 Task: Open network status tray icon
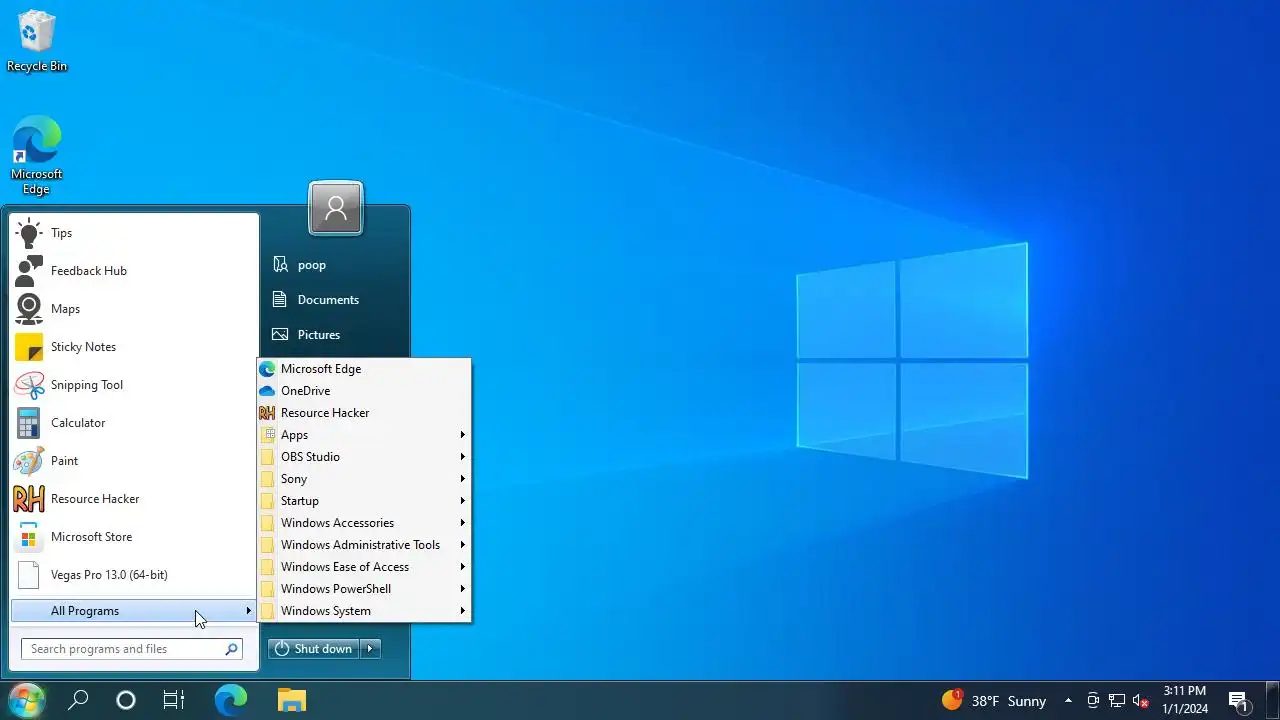1117,701
